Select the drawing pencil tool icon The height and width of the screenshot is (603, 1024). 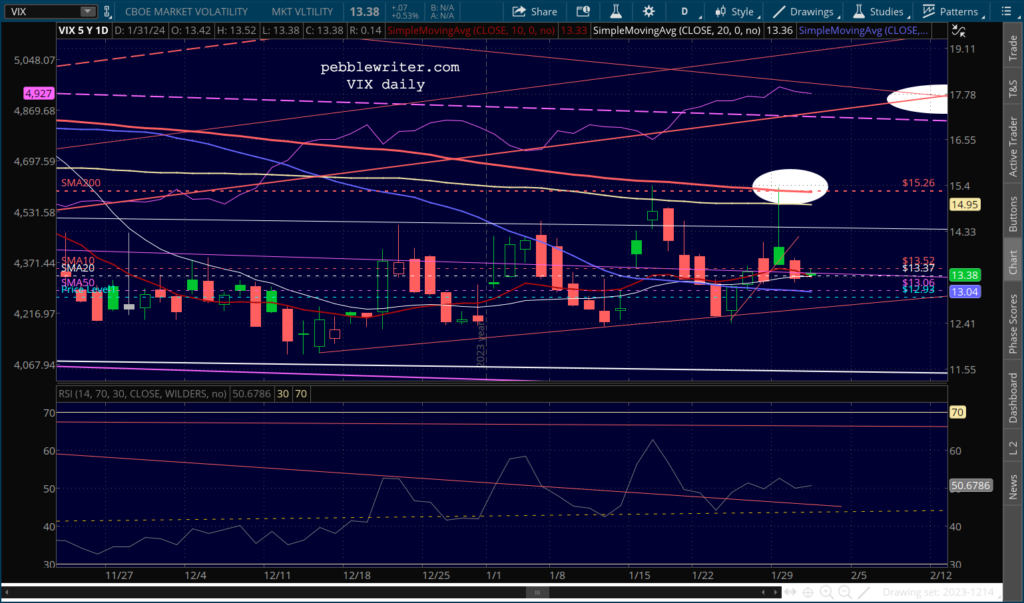(x=866, y=593)
